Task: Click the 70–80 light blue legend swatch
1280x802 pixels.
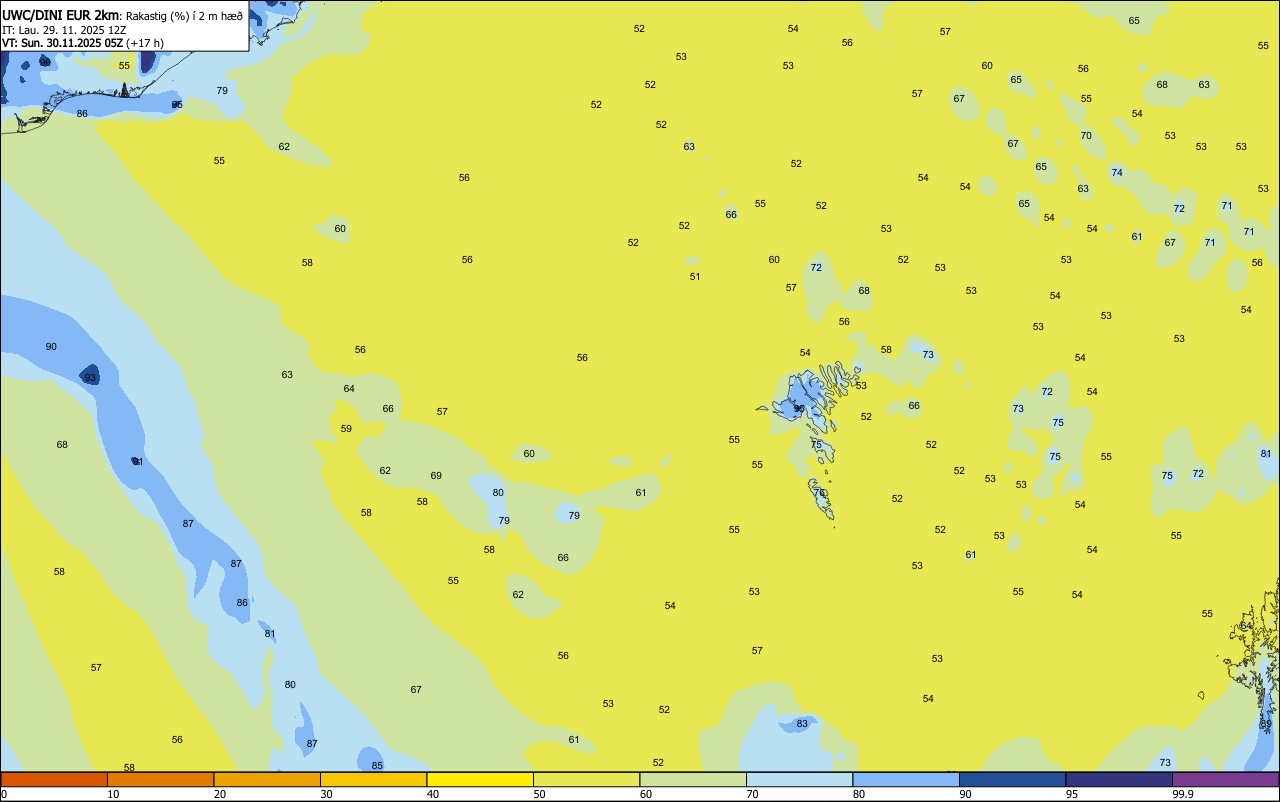Action: click(x=800, y=779)
